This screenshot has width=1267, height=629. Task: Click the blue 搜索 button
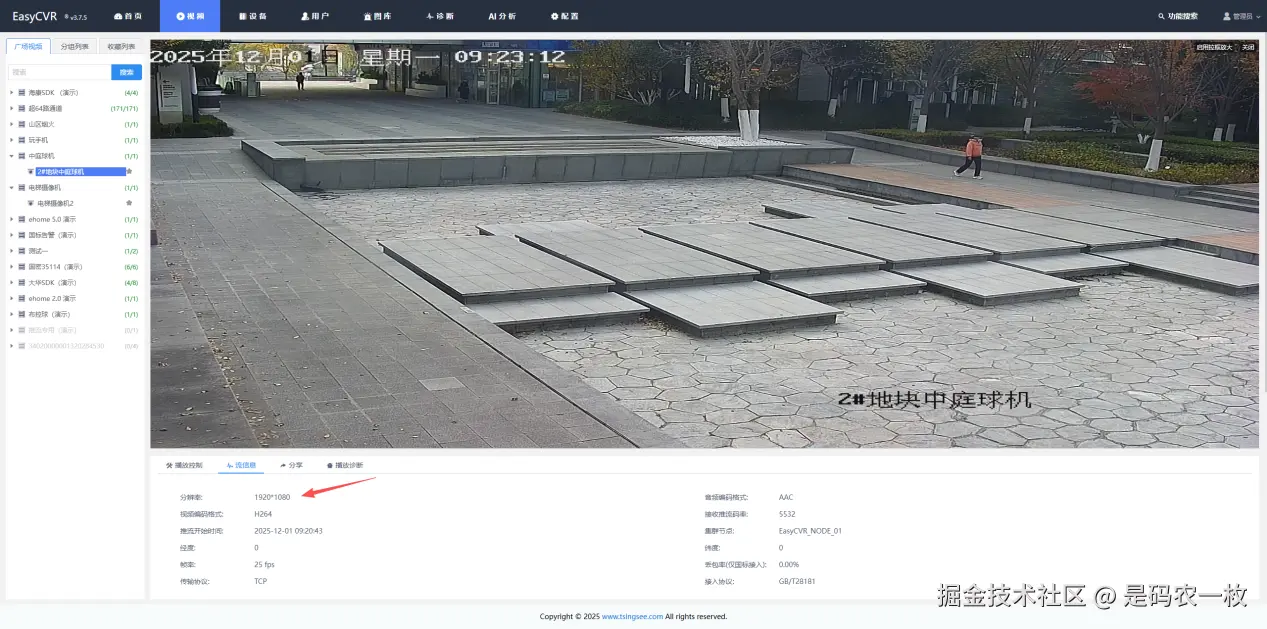pos(127,72)
